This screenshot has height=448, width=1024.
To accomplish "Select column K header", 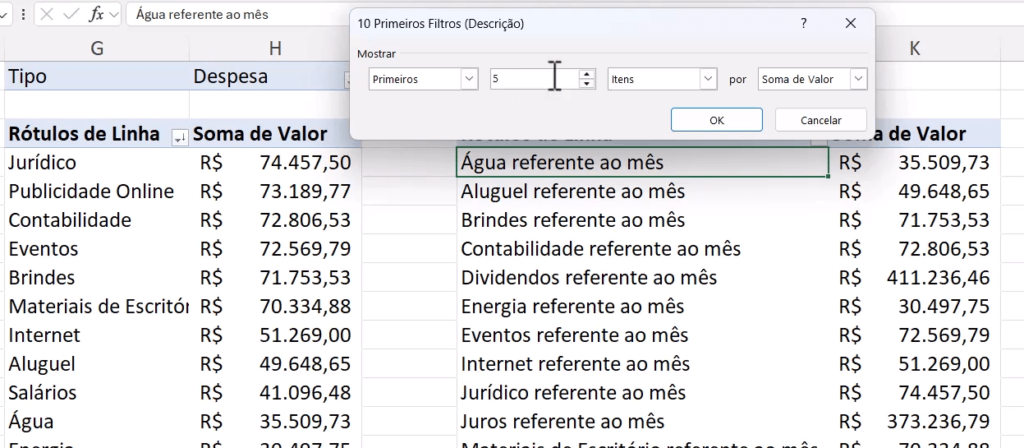I will tap(914, 48).
